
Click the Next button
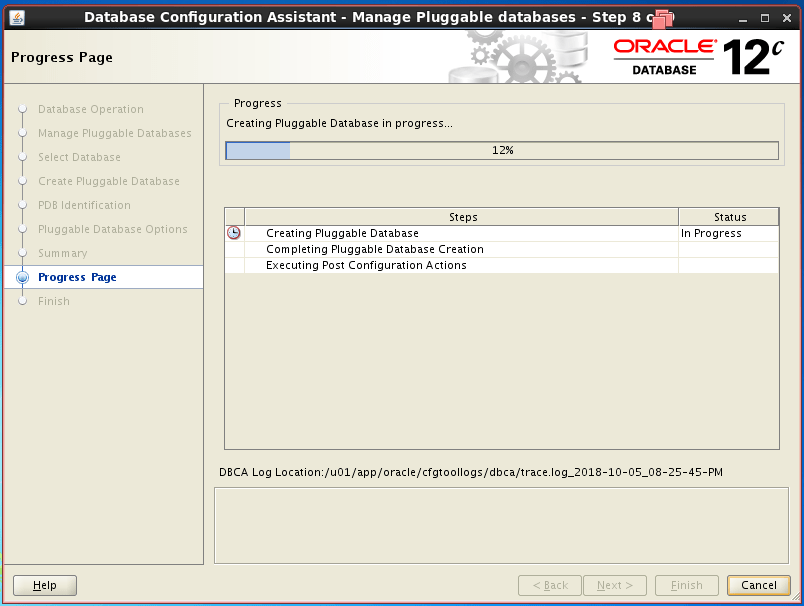pos(614,585)
